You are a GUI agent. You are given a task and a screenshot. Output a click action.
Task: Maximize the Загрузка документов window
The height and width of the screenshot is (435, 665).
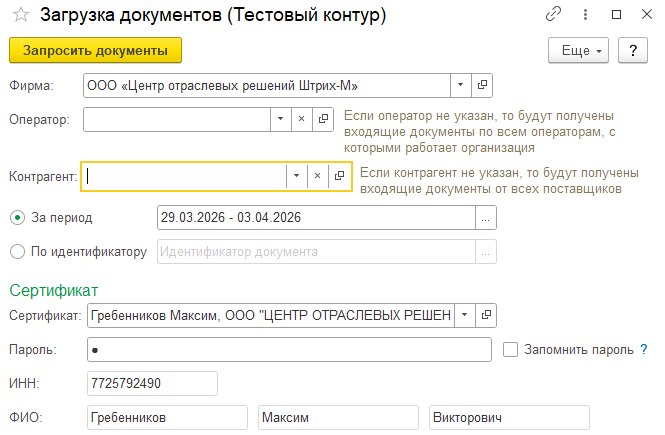click(617, 14)
